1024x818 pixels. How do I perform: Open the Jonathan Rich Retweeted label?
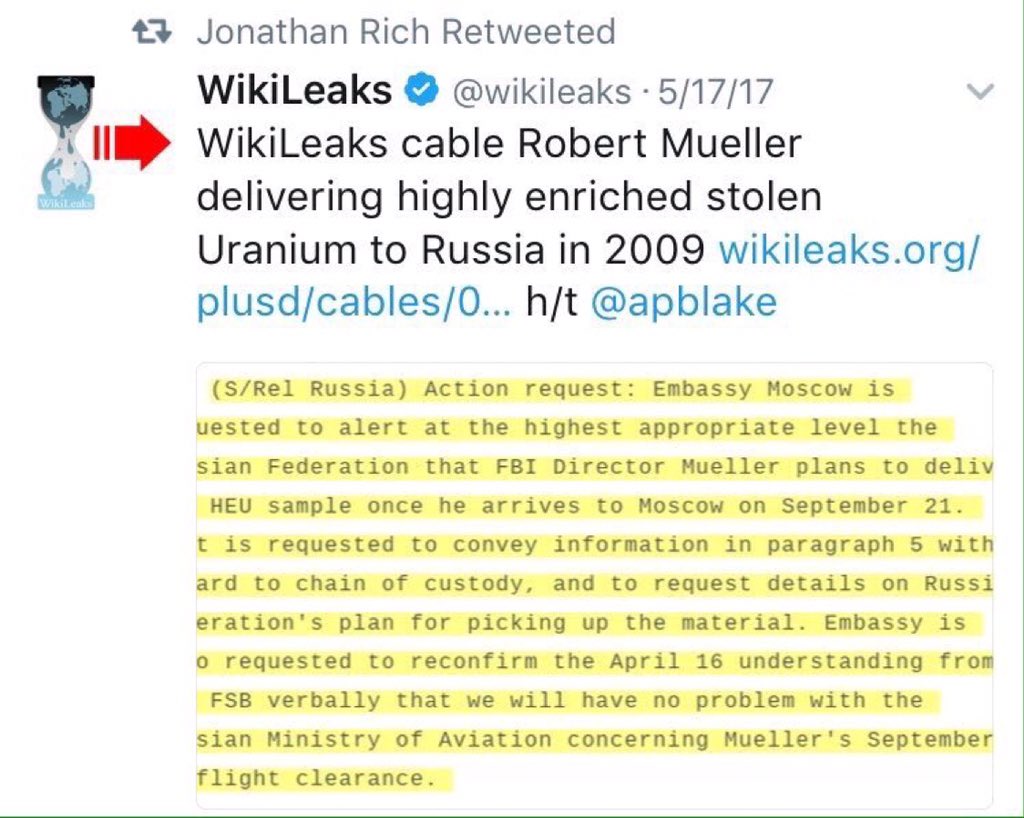(x=405, y=32)
